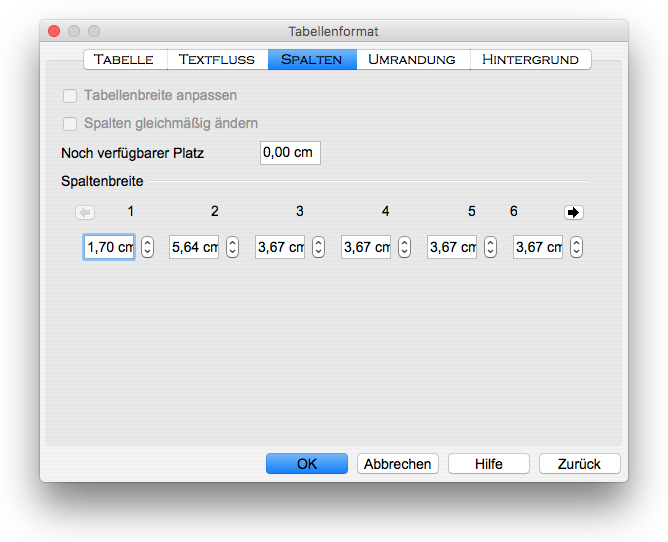This screenshot has width=668, height=542.
Task: Toggle Spalten gleichmäßig ändern checkbox
Action: [70, 124]
